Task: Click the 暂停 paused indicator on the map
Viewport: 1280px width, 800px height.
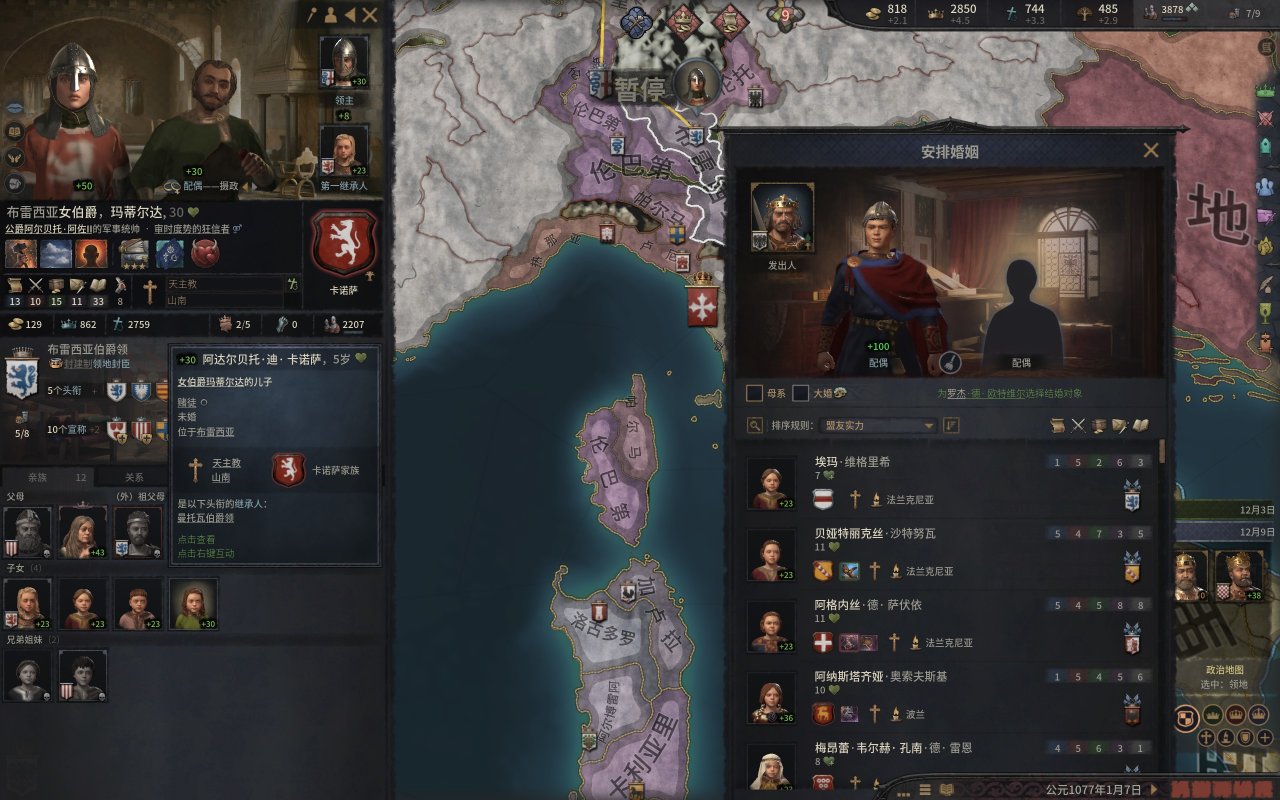Action: click(x=640, y=88)
